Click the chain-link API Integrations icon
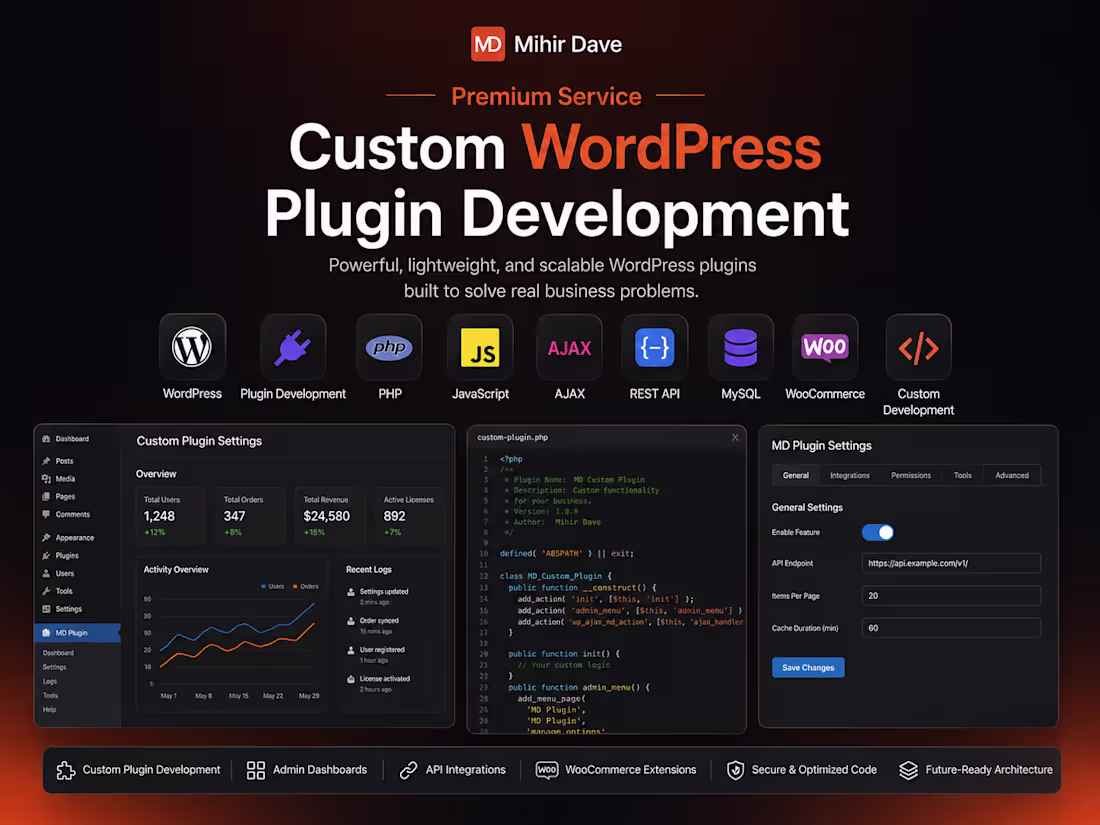 [408, 770]
